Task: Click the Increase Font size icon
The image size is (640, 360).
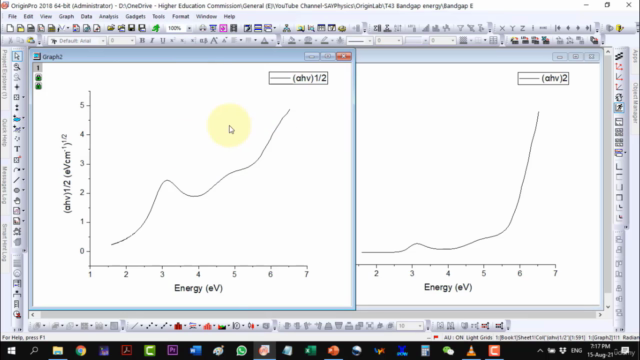Action: 214,41
